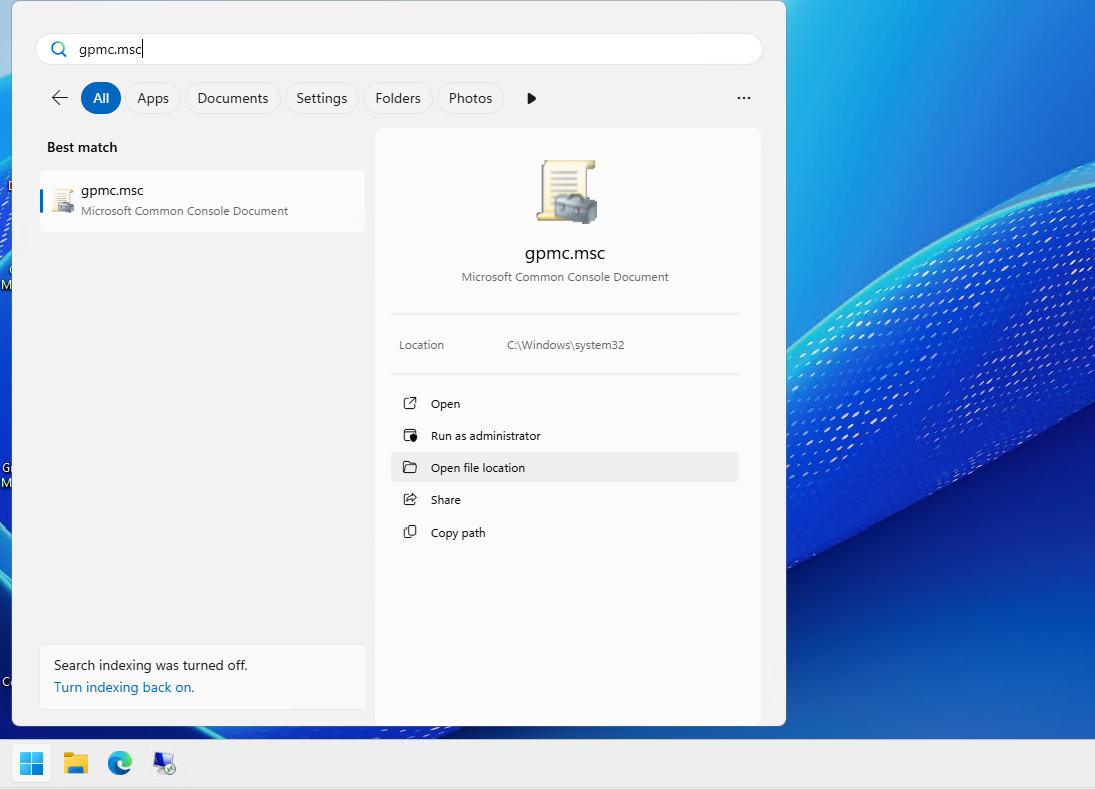Click the Turn indexing back on link
This screenshot has height=789, width=1095.
pyautogui.click(x=124, y=687)
